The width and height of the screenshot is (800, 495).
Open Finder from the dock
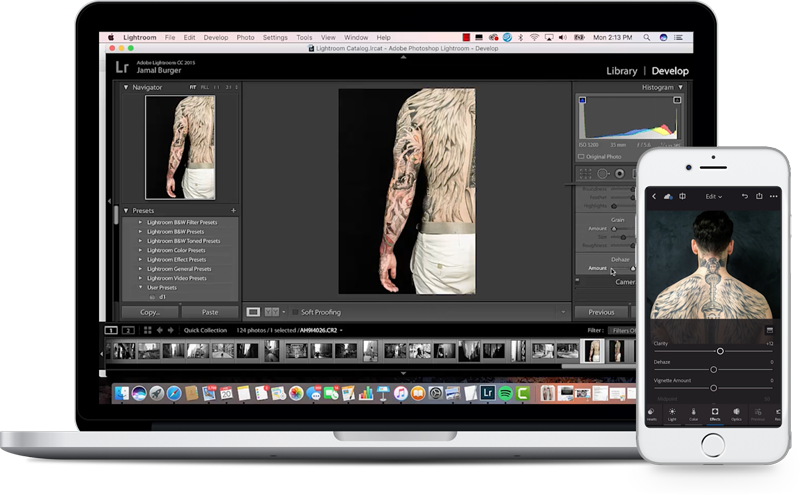(x=121, y=393)
